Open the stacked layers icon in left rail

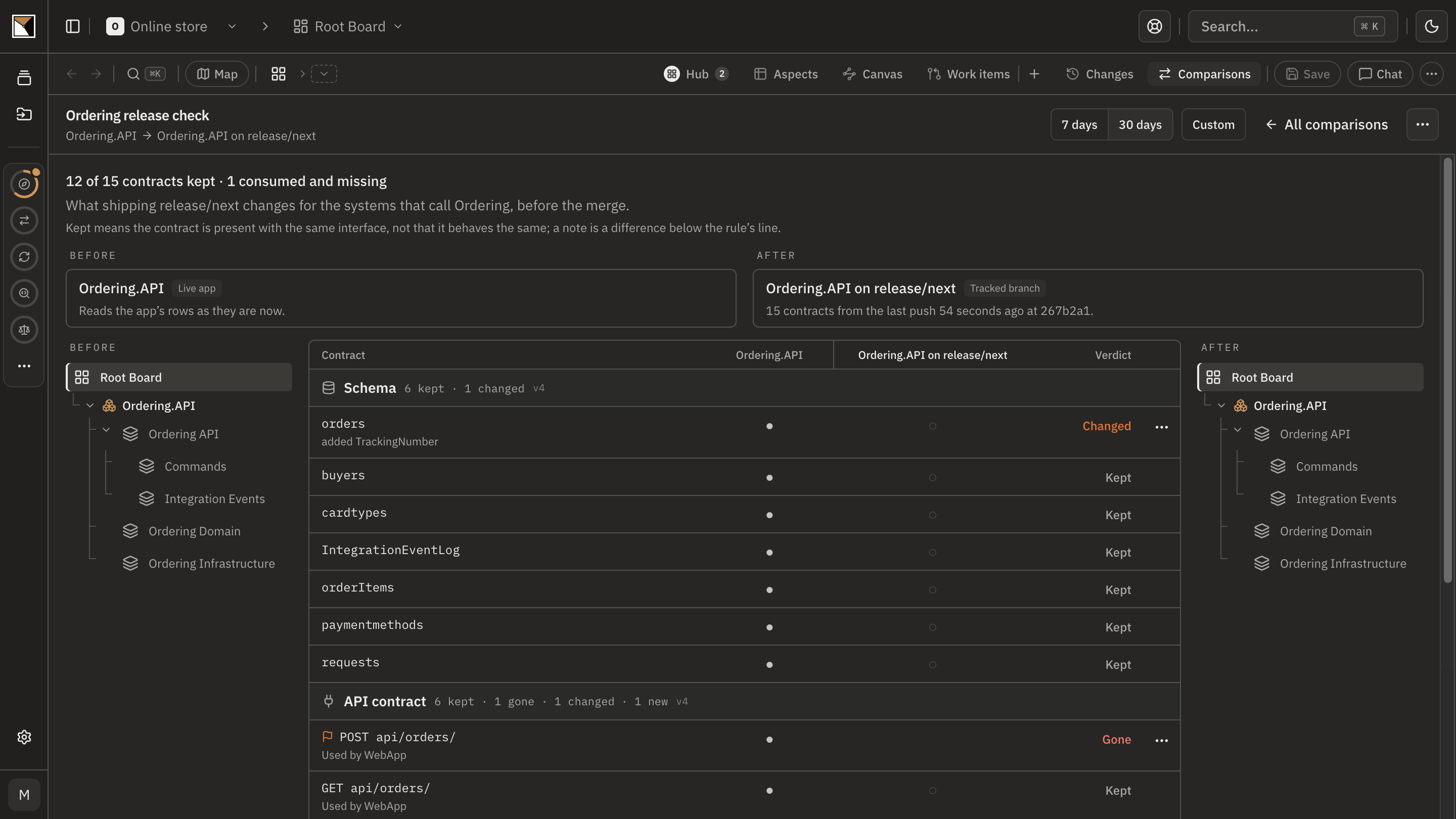(24, 78)
